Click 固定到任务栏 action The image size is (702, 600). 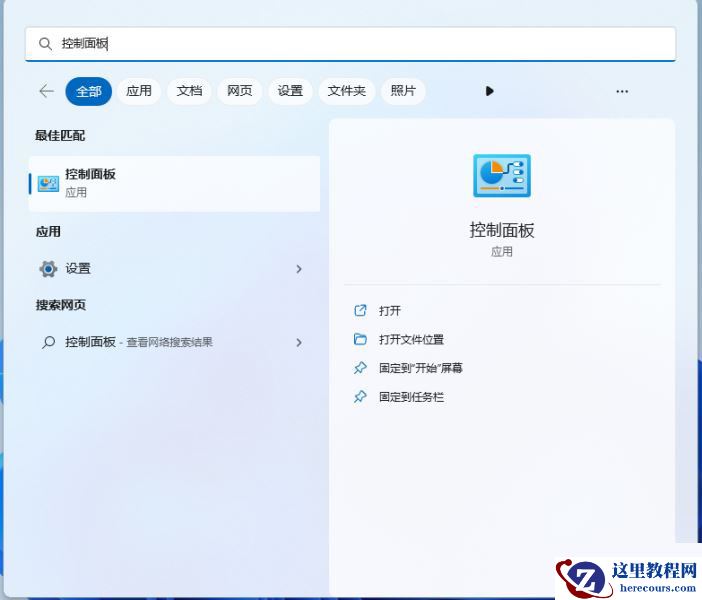[411, 397]
